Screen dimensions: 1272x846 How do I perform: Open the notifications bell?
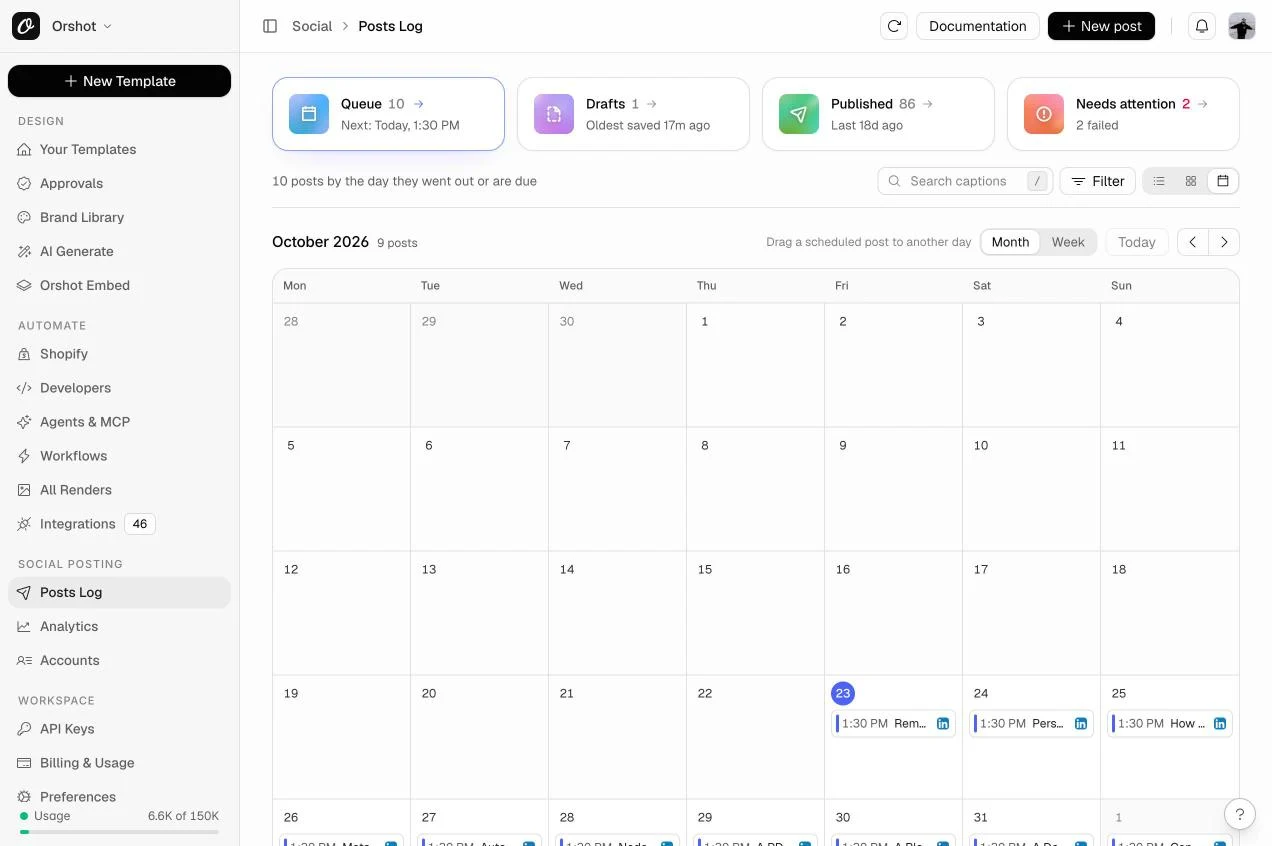click(1202, 26)
